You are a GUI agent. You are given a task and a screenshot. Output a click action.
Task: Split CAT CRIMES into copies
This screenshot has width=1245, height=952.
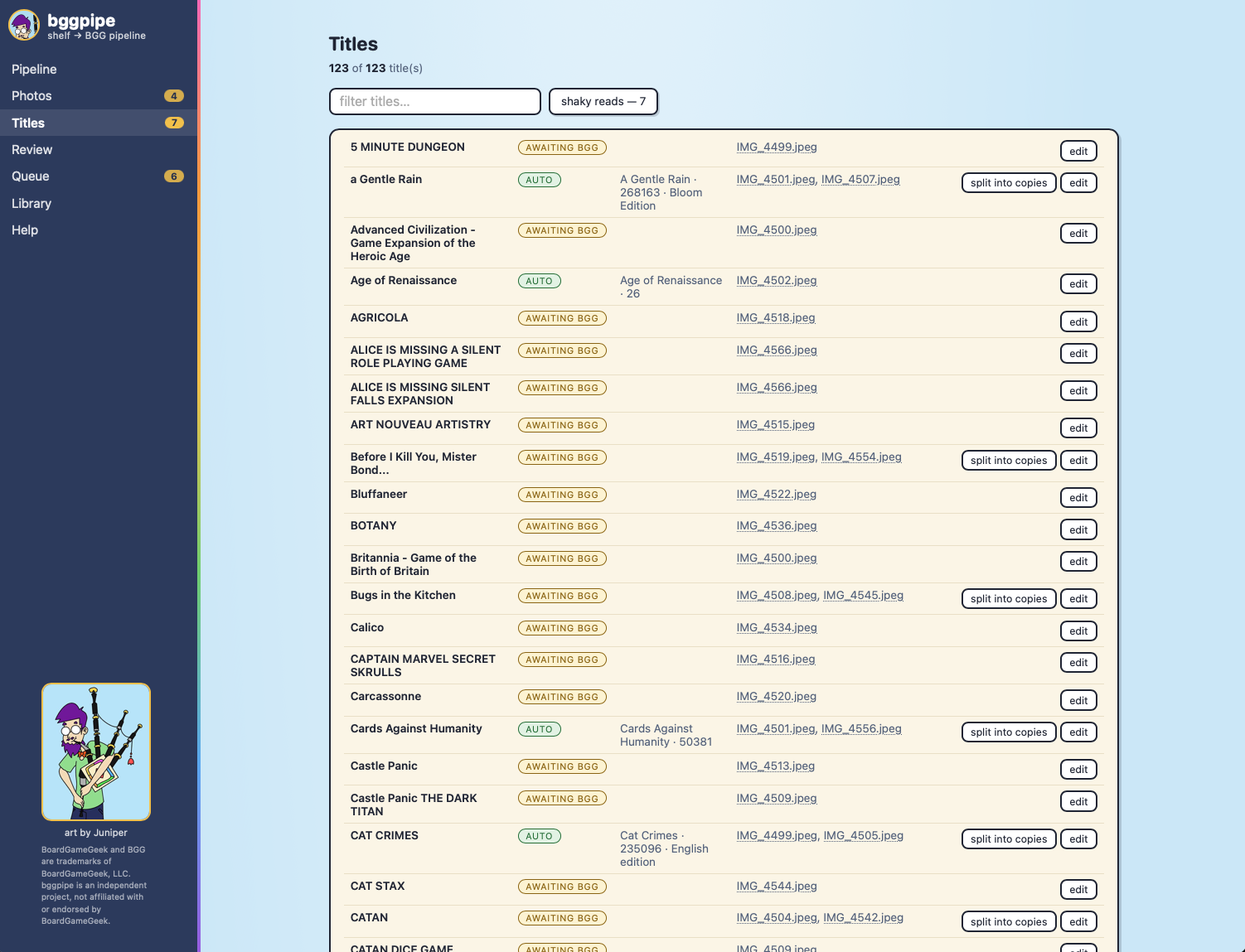tap(1009, 838)
